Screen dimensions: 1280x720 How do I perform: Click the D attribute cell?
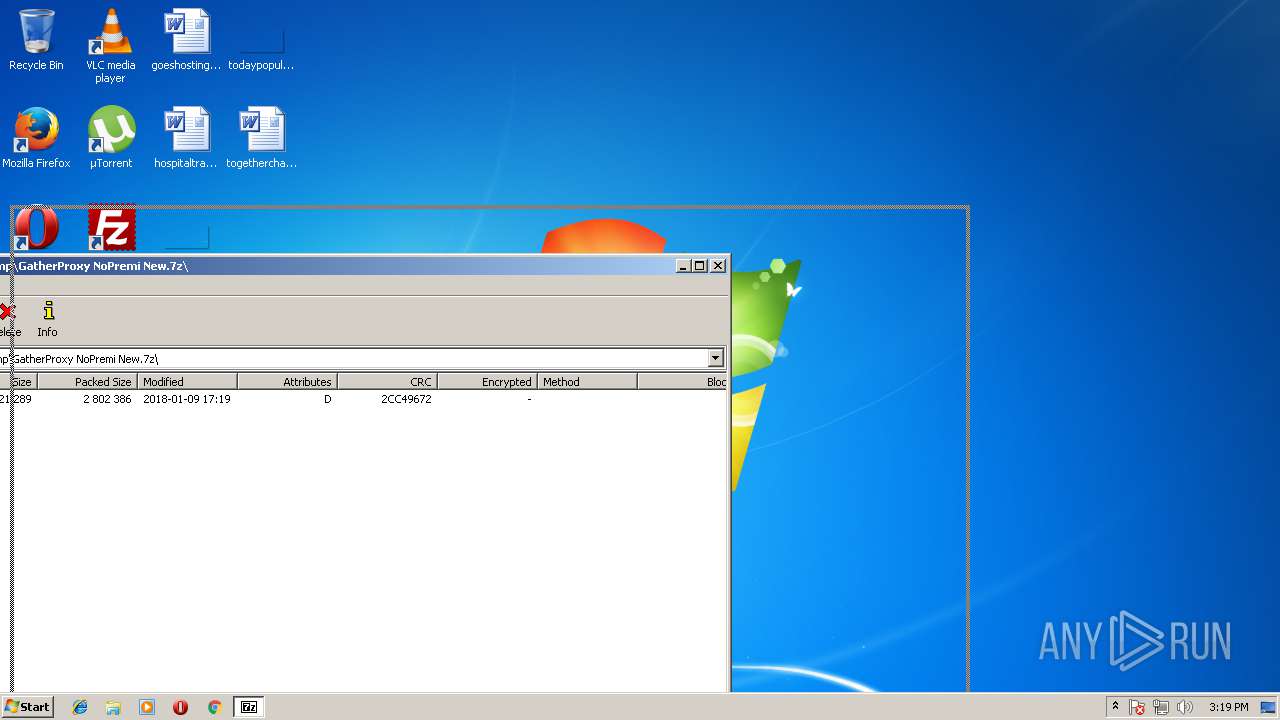click(x=327, y=399)
